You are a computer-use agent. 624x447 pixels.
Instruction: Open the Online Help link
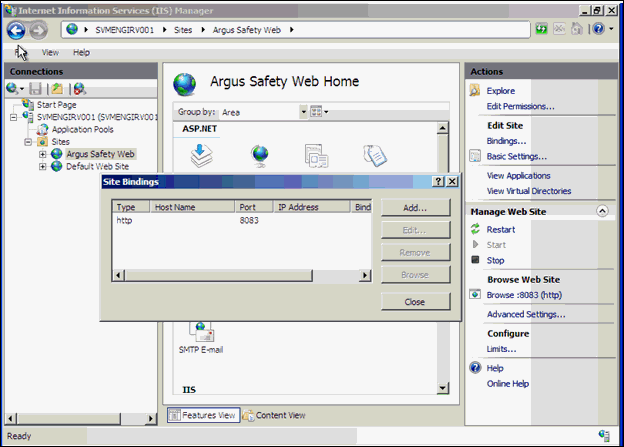[x=508, y=383]
